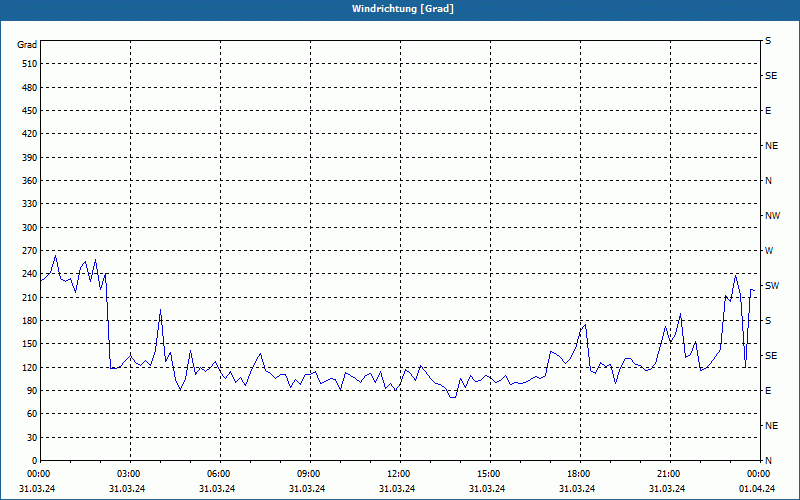
Task: Click the 31.03.24 date below 06:00
Action: [x=217, y=489]
